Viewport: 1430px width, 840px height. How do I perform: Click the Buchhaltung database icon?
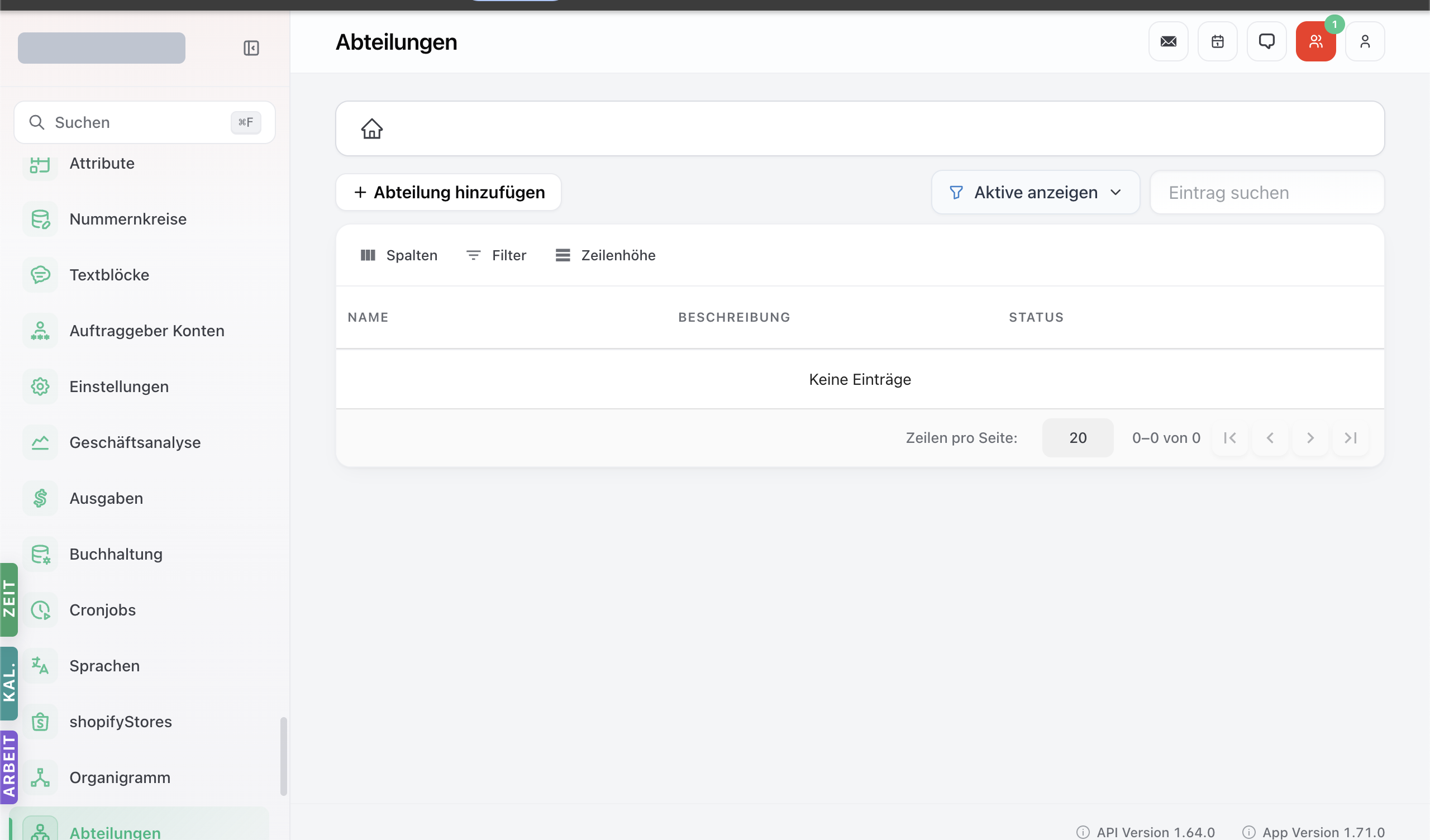[x=40, y=554]
